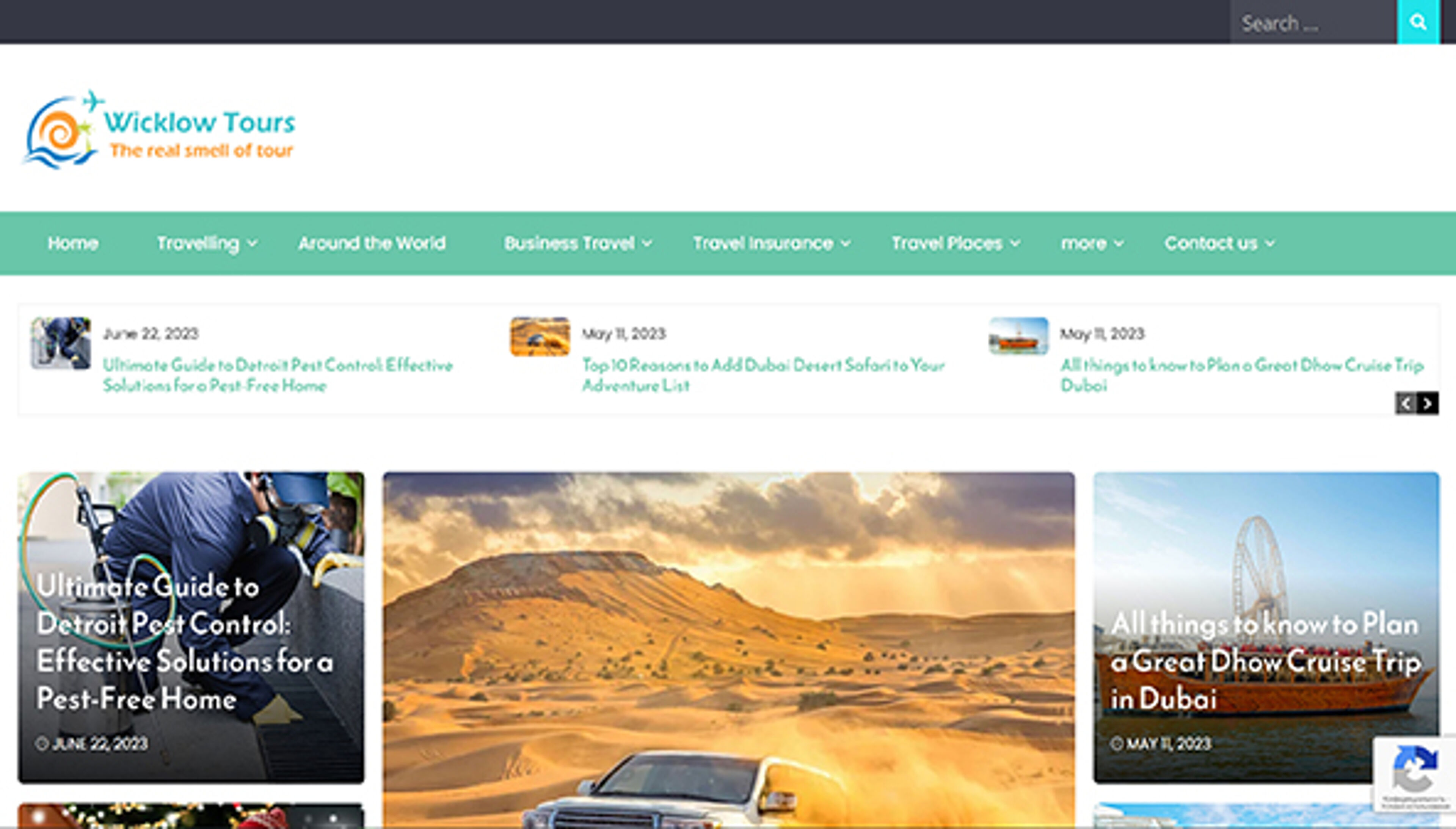Open the more dropdown menu

(1084, 243)
